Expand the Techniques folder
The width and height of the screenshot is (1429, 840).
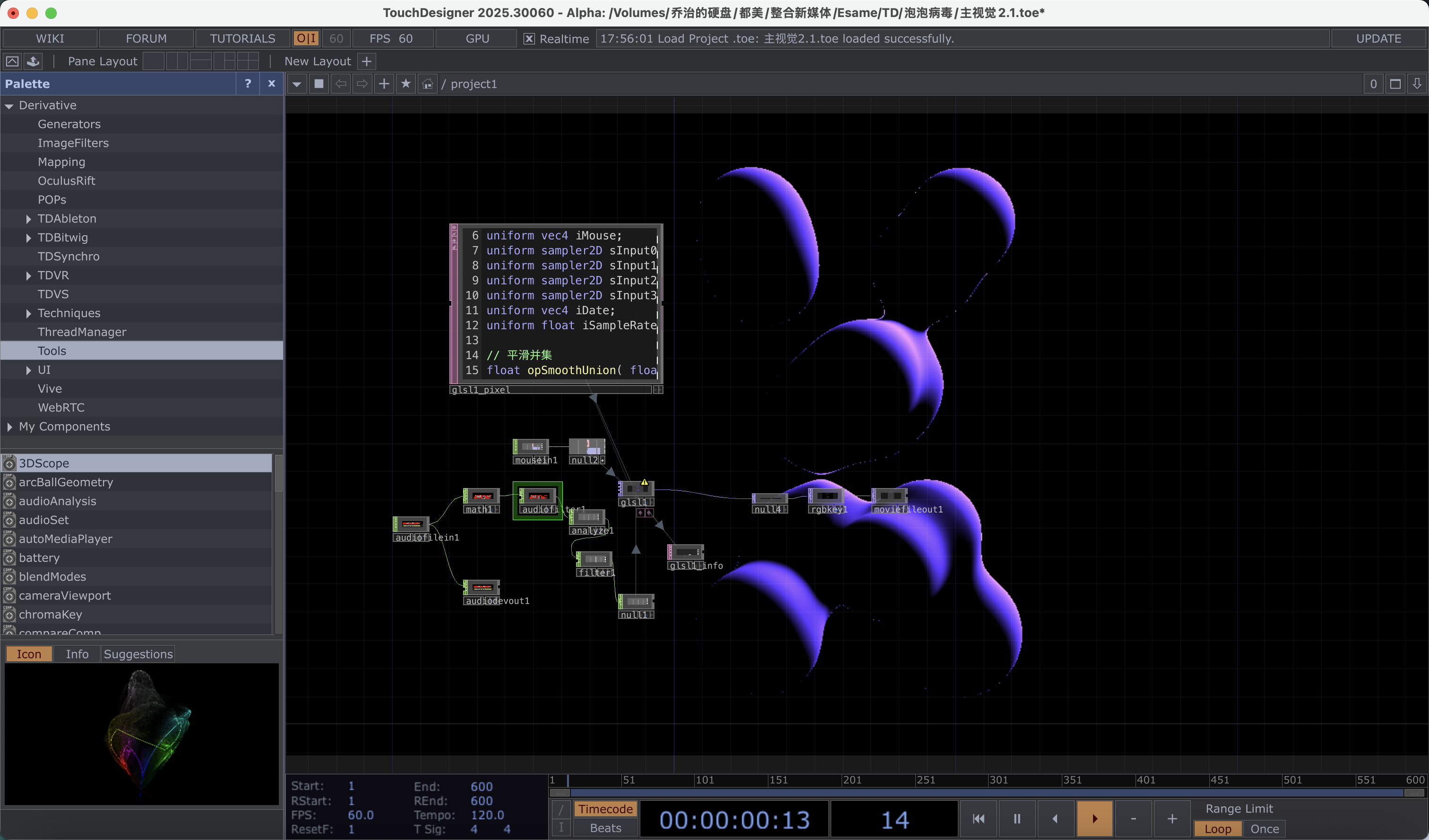(28, 313)
